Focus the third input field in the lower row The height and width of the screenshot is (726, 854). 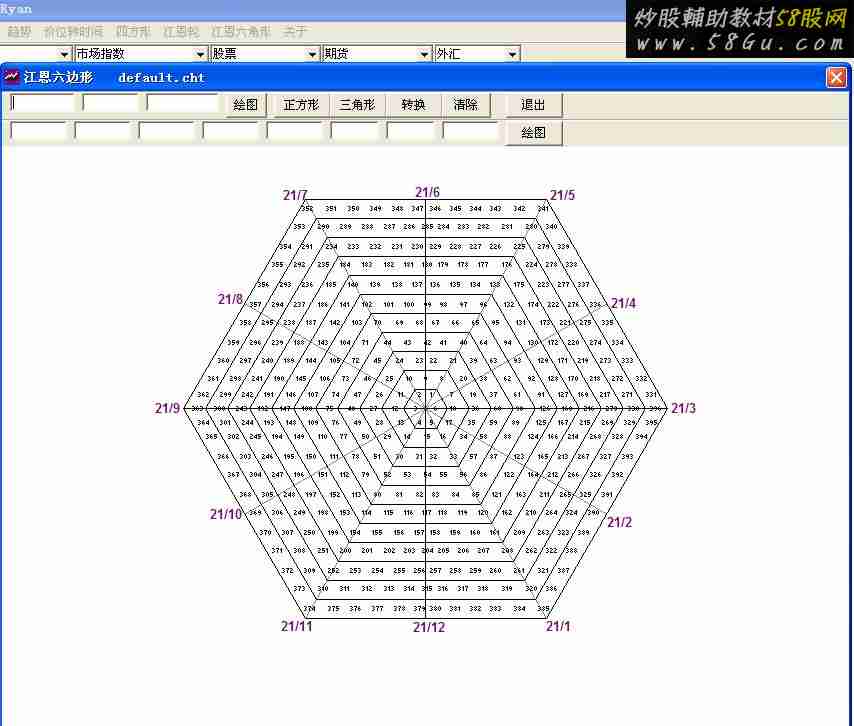167,132
